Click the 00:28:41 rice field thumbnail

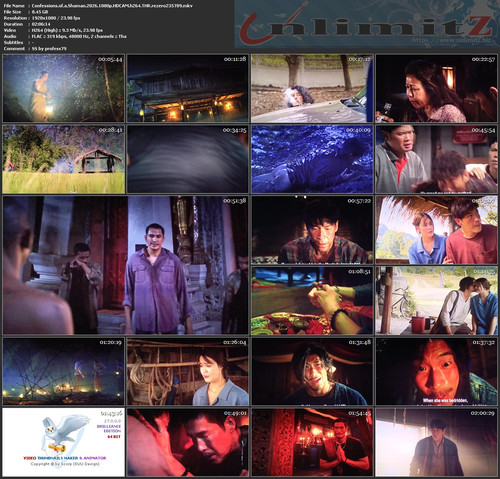63,159
